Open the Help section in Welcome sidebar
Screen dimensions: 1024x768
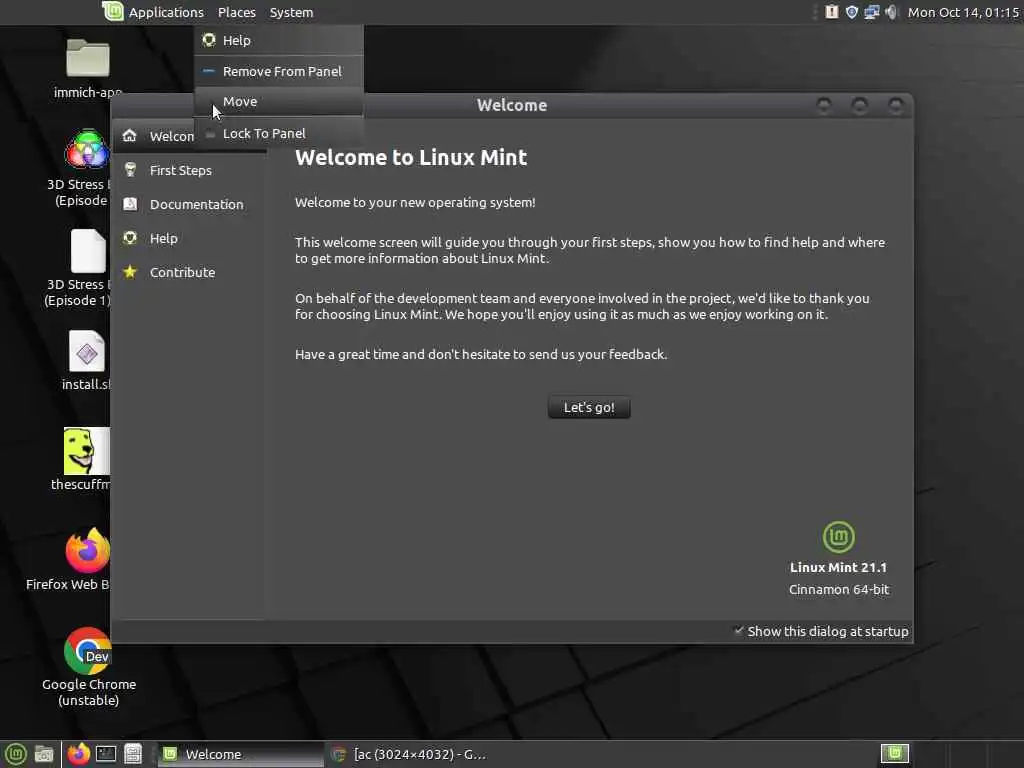pos(189,238)
